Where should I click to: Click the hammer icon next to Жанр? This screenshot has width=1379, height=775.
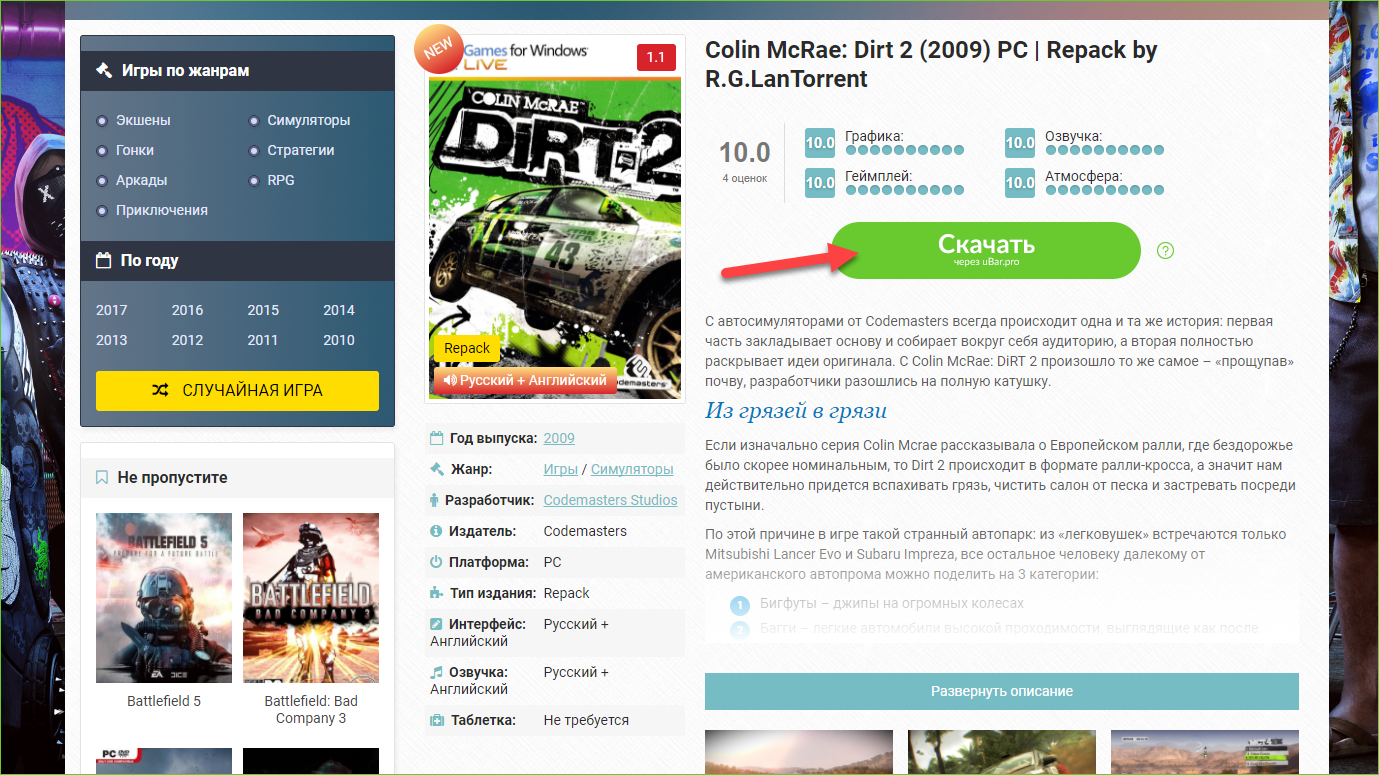click(436, 469)
